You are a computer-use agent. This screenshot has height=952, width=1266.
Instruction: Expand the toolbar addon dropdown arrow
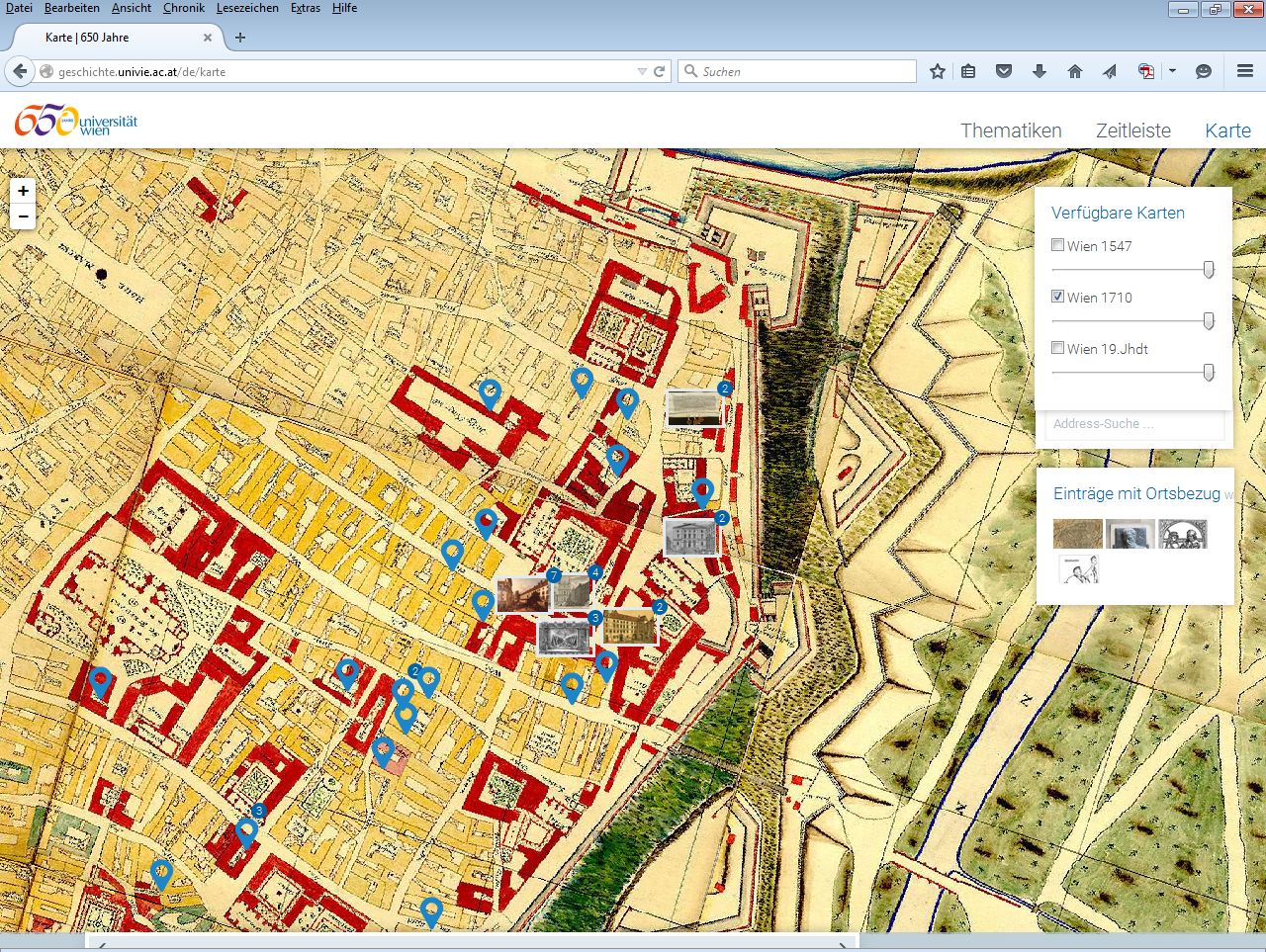pos(1172,71)
